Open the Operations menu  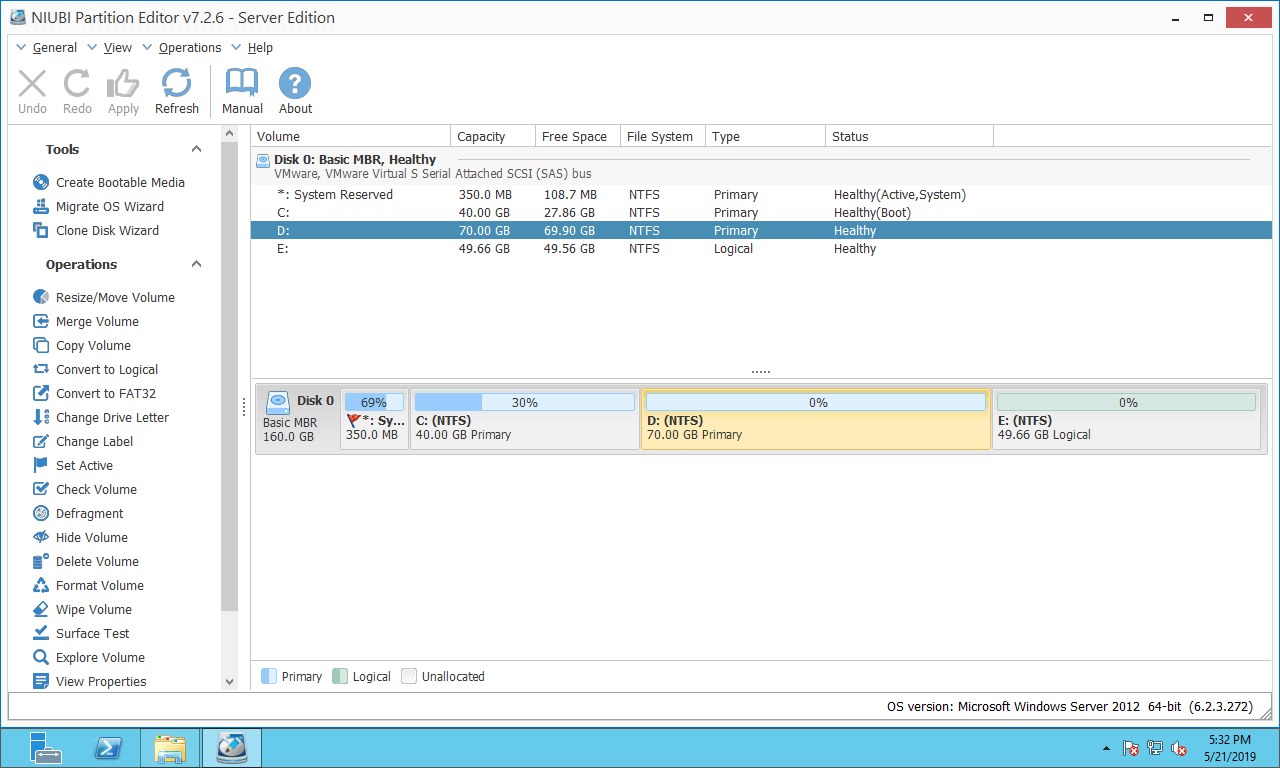(189, 47)
